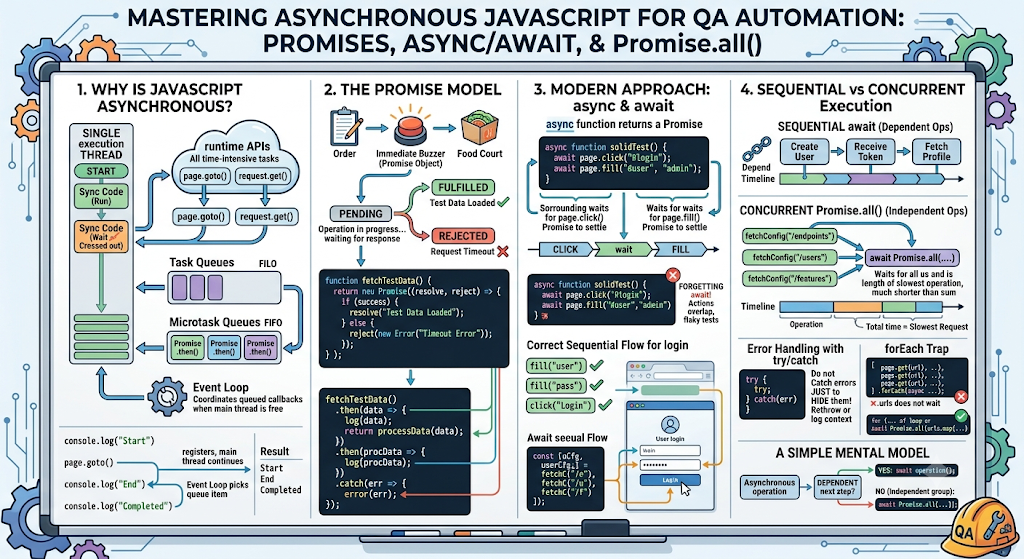Click the 'A SIMPLE MENTAL MODEL' heading
Viewport: 1024px width, 559px height.
point(852,453)
